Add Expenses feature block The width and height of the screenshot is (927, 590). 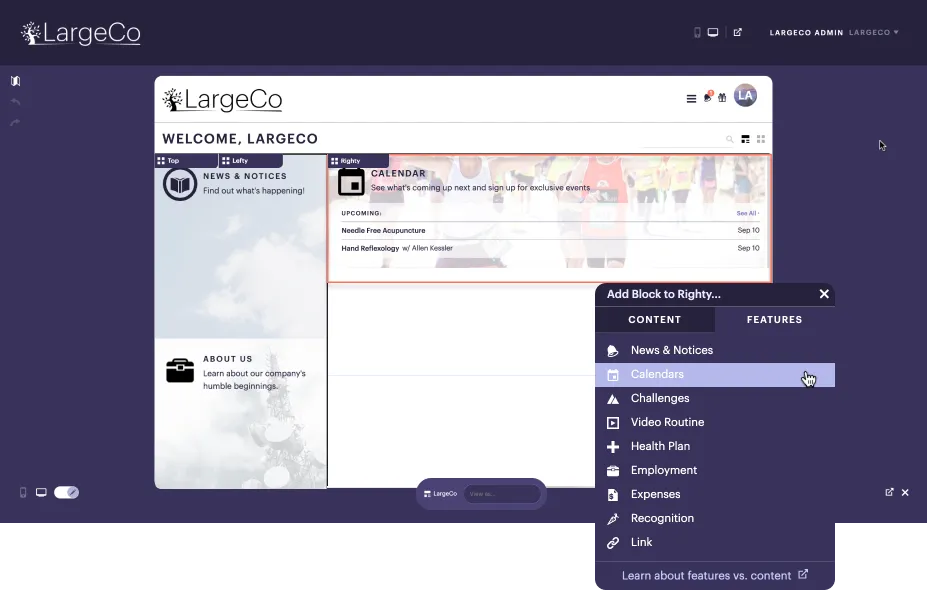(715, 494)
